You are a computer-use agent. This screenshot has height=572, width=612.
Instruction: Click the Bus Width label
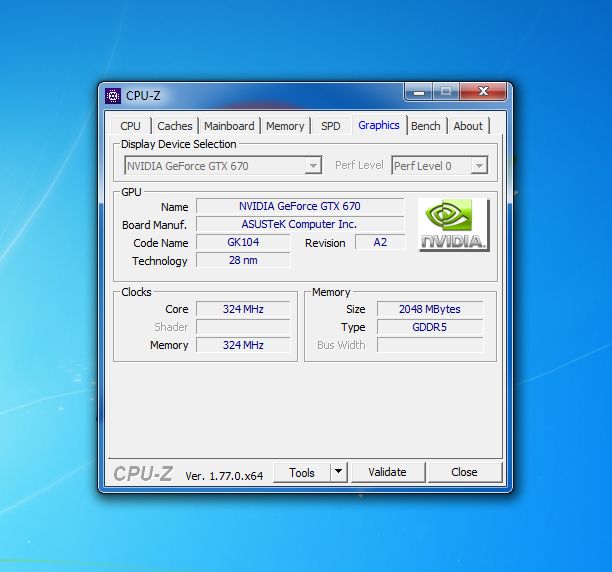[x=341, y=345]
